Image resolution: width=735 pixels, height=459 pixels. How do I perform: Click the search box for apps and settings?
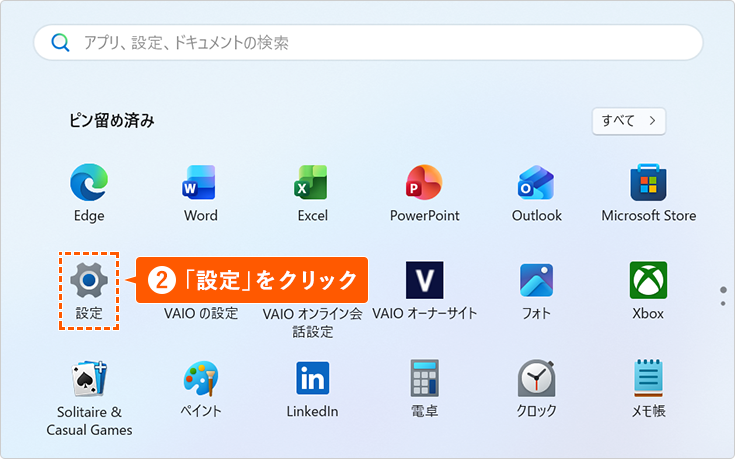380,43
